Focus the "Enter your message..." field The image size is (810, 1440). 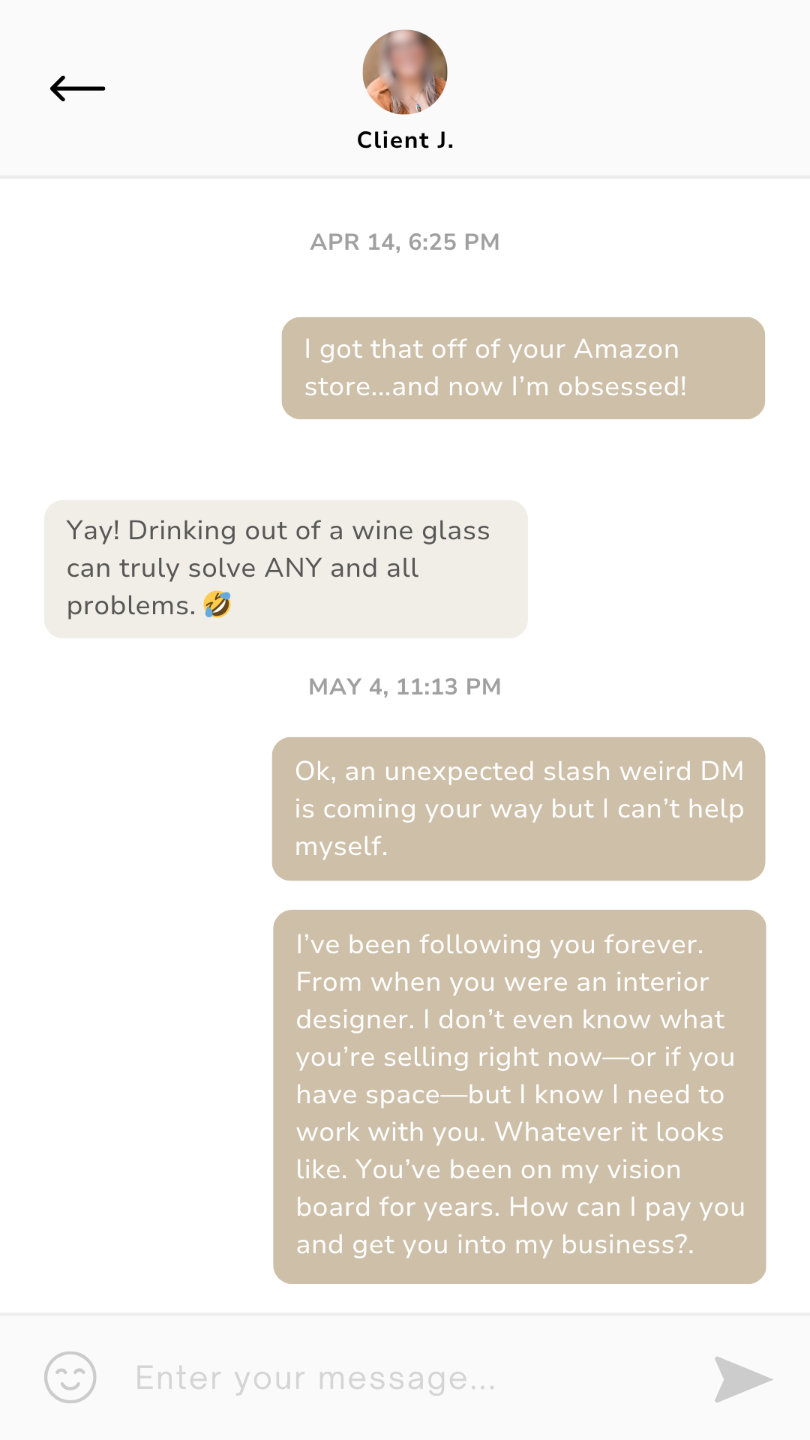click(x=400, y=1378)
